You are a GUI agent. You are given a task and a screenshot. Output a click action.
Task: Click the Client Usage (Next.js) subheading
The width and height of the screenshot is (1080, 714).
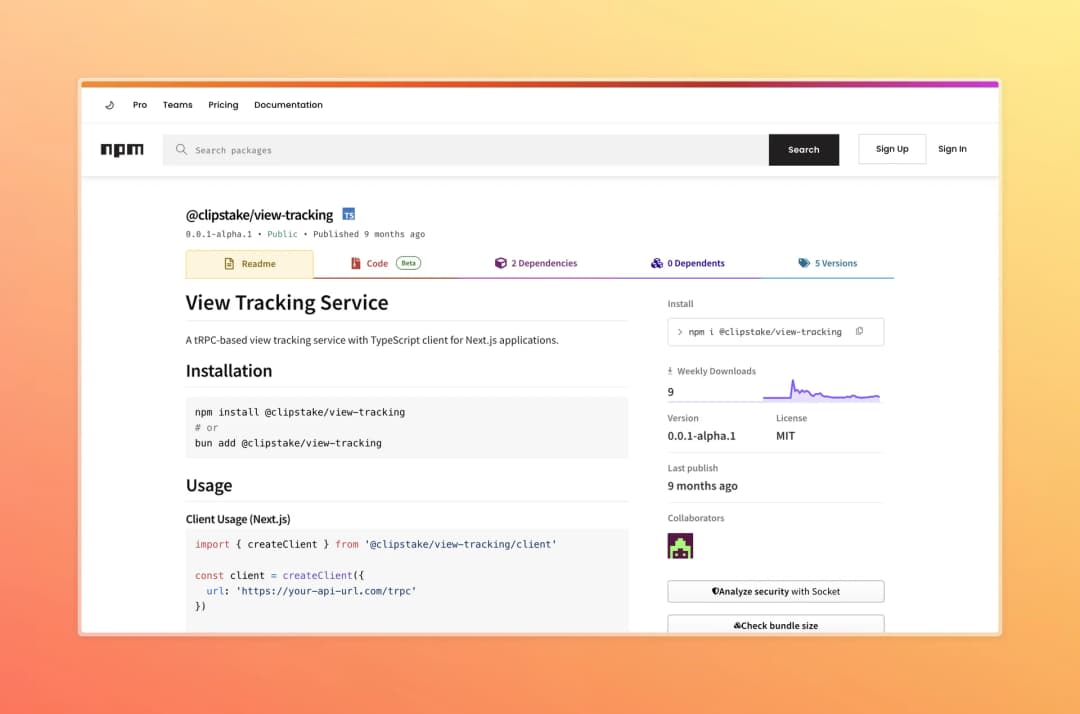coord(238,519)
